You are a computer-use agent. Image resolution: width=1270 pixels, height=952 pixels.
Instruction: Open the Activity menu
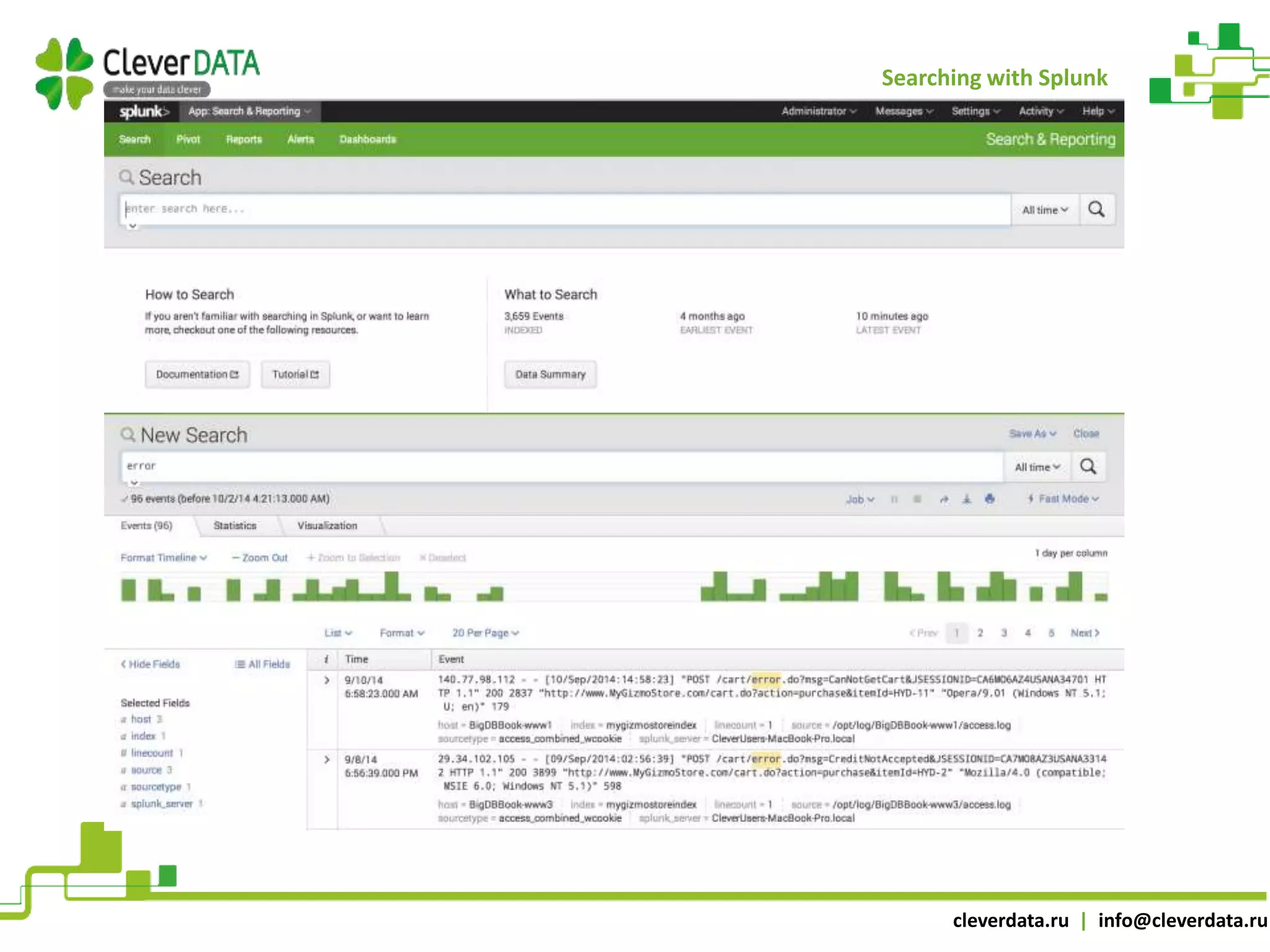[x=1041, y=112]
